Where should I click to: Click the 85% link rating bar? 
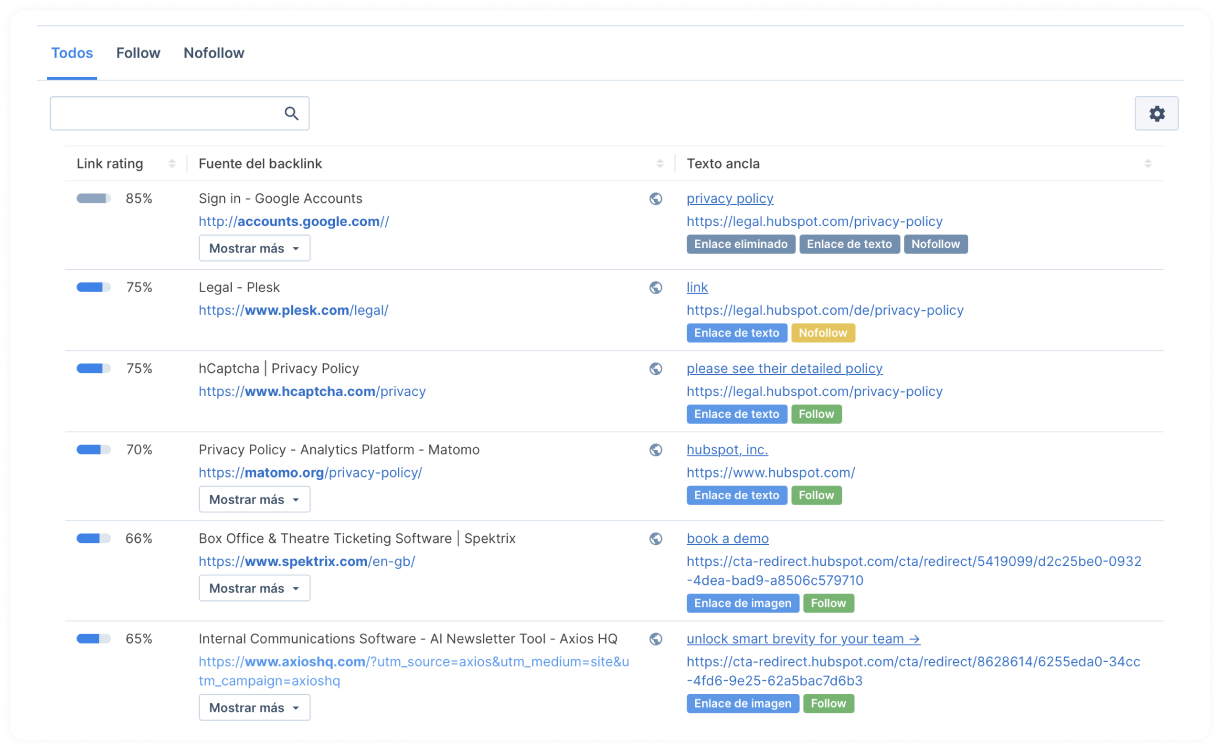[94, 199]
